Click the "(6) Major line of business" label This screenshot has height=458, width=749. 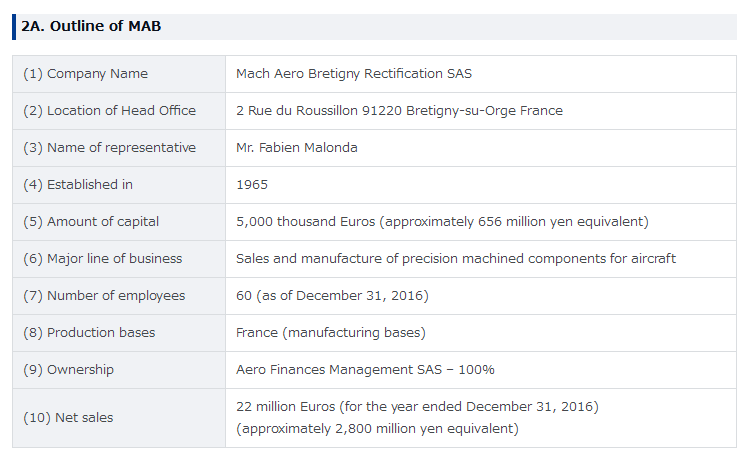pos(102,258)
